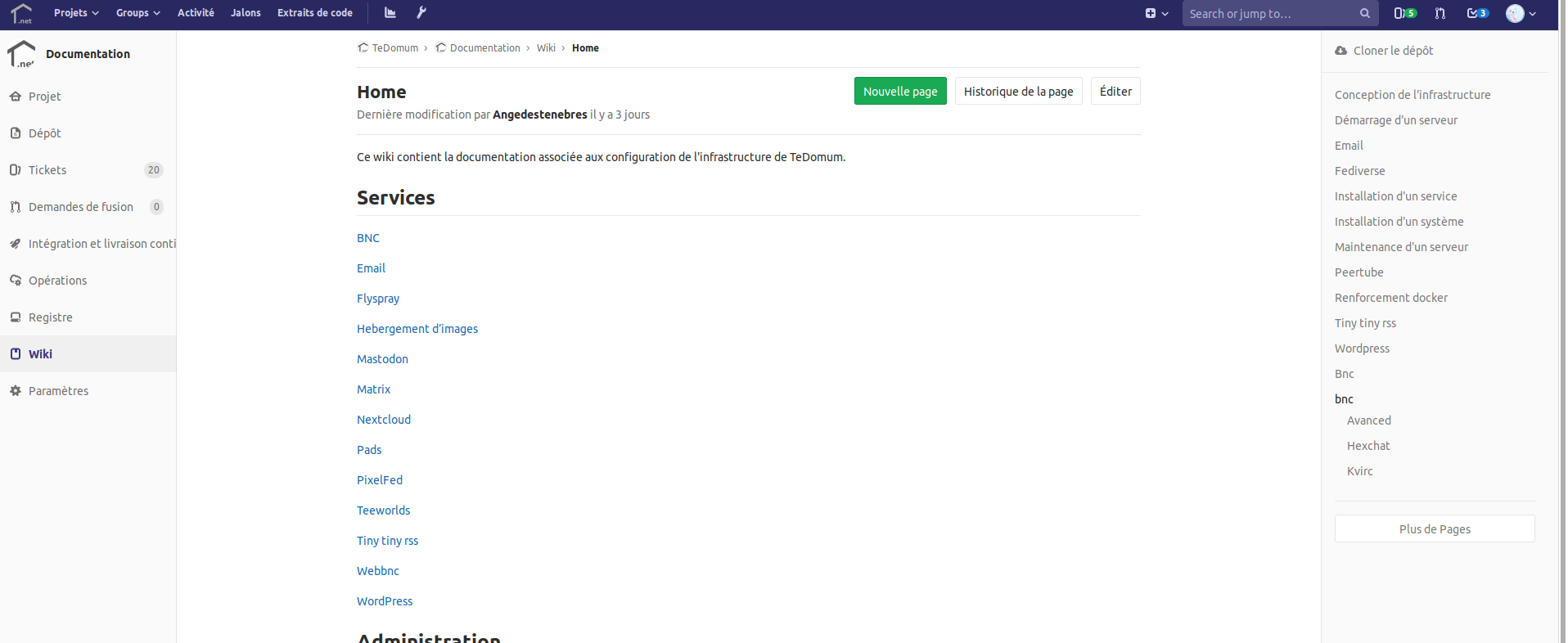Image resolution: width=1568 pixels, height=643 pixels.
Task: Open the user avatar dropdown
Action: 1521,13
